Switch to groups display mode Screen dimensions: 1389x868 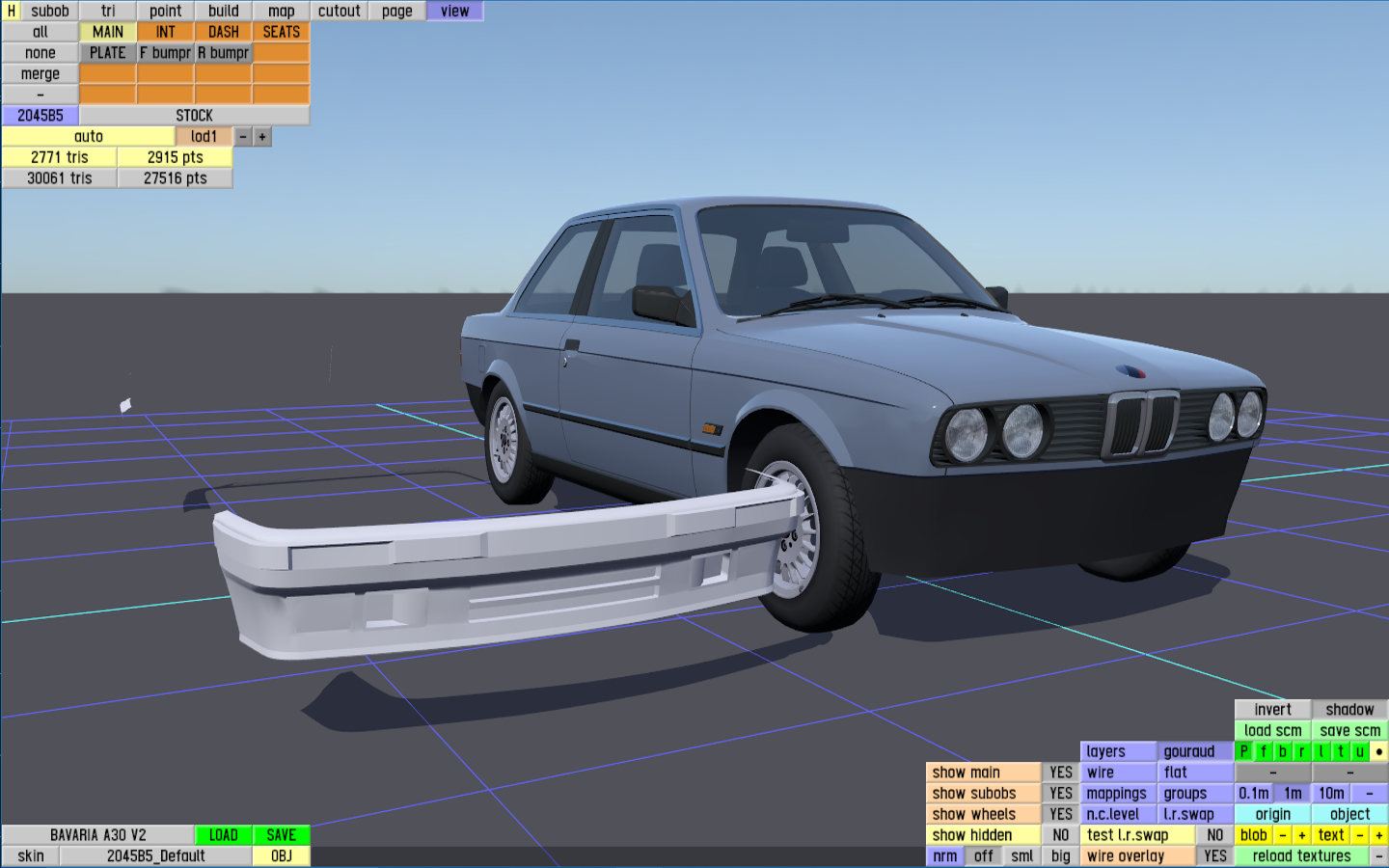point(1196,794)
